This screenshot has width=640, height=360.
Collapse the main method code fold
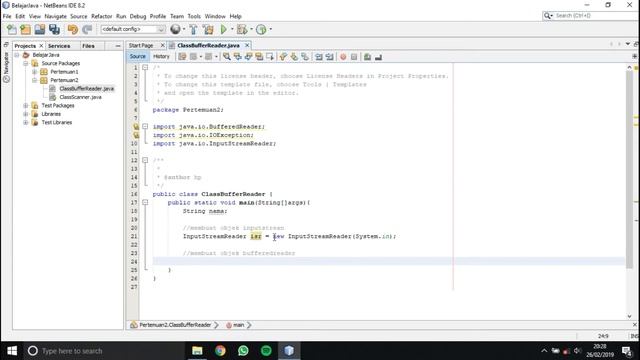(x=145, y=202)
